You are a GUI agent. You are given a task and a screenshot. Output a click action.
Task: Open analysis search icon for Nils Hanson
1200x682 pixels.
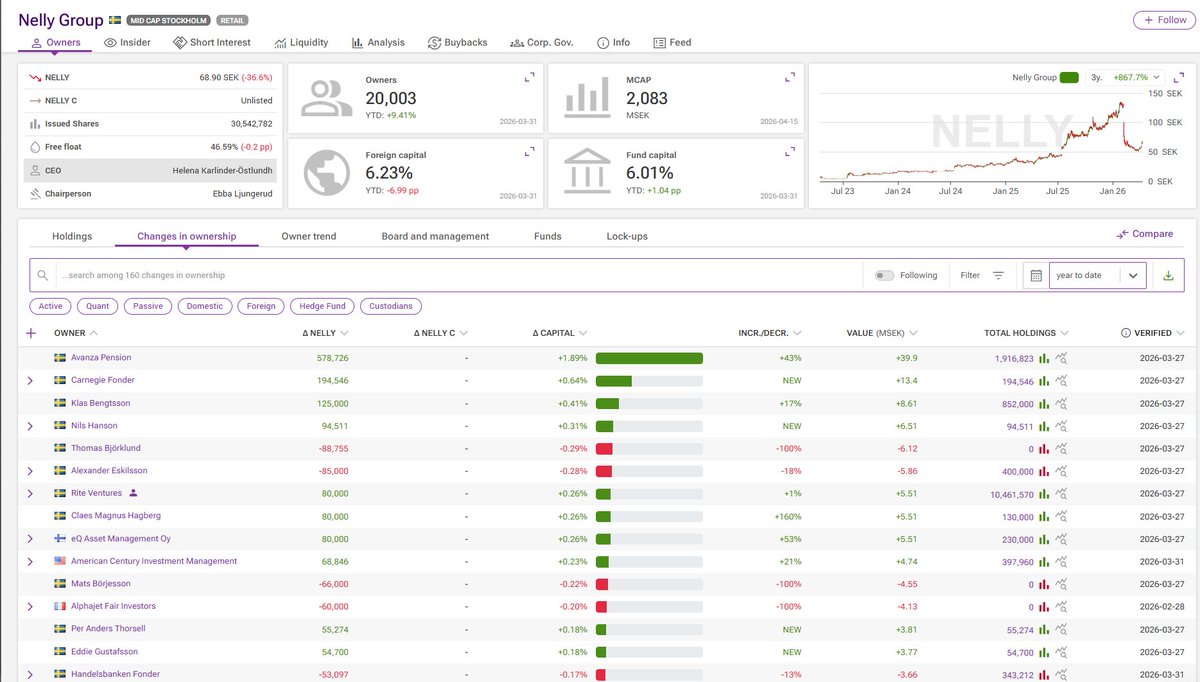pos(1062,426)
